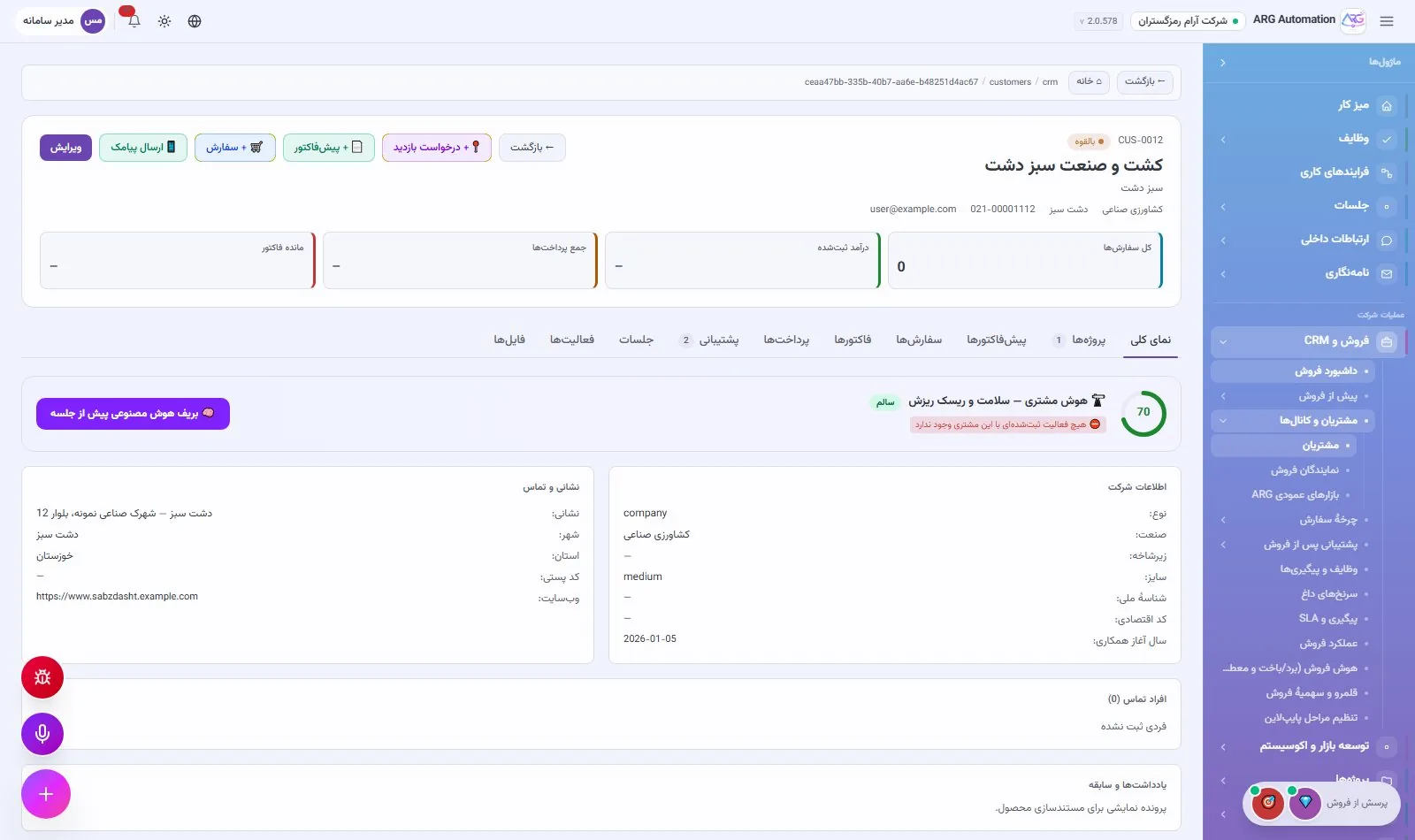The width and height of the screenshot is (1415, 840).
Task: Open the notifications bell
Action: tap(134, 21)
